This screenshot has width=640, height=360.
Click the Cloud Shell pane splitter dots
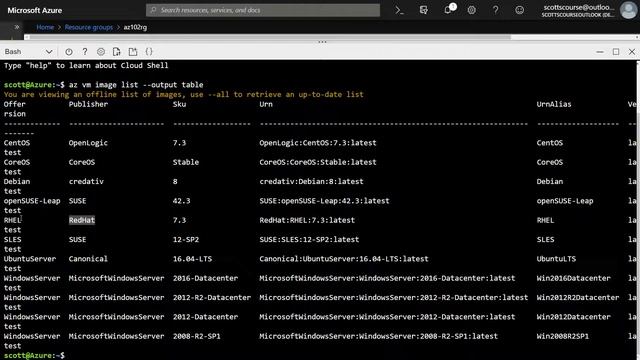pos(322,42)
